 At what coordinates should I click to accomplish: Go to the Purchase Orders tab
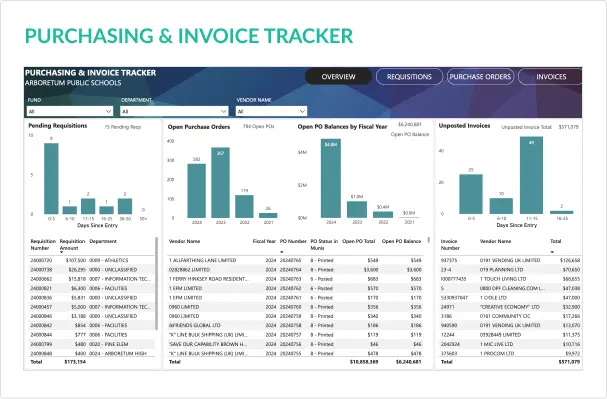(480, 77)
